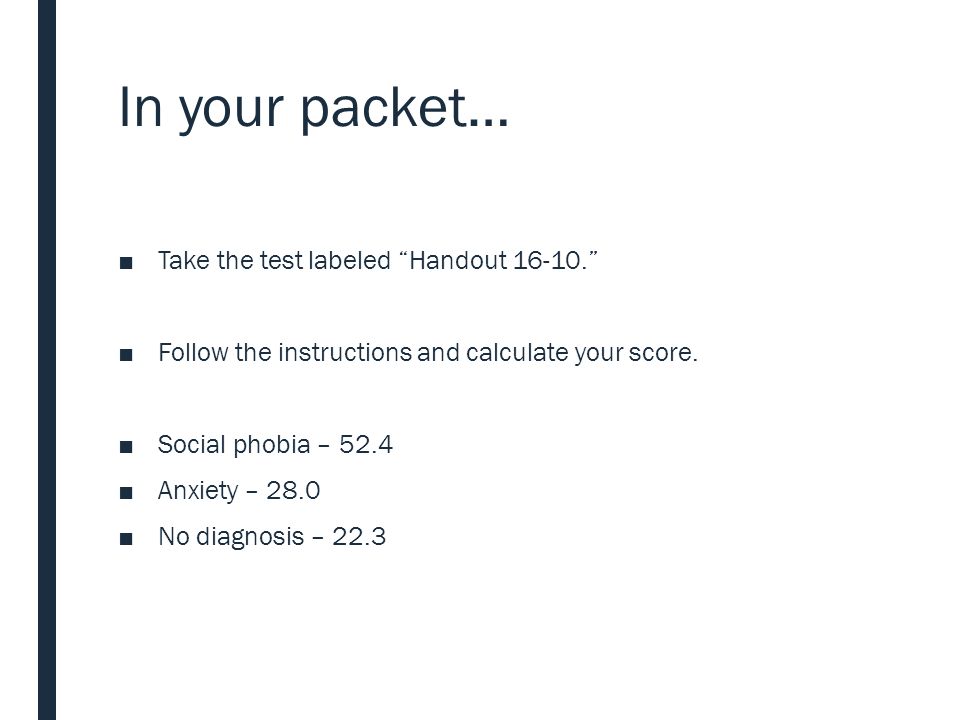The height and width of the screenshot is (720, 960).
Task: Click the bullet square before "Anxiety"
Action: (126, 493)
